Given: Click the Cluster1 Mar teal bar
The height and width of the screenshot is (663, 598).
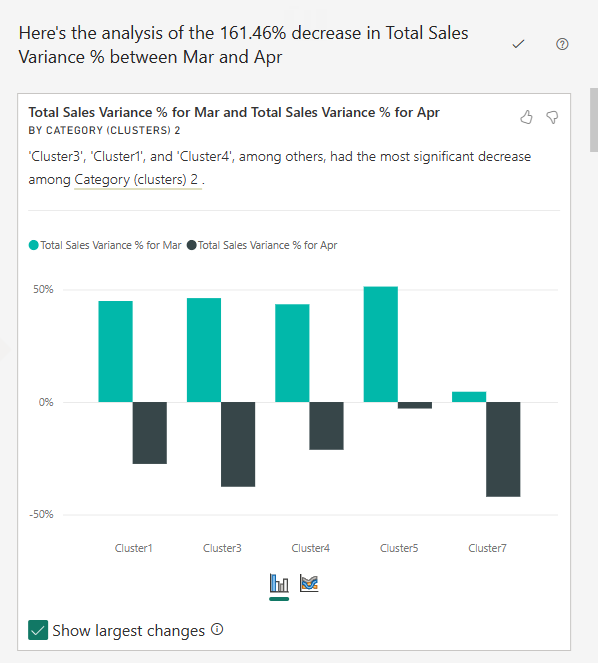Looking at the screenshot, I should coord(115,351).
